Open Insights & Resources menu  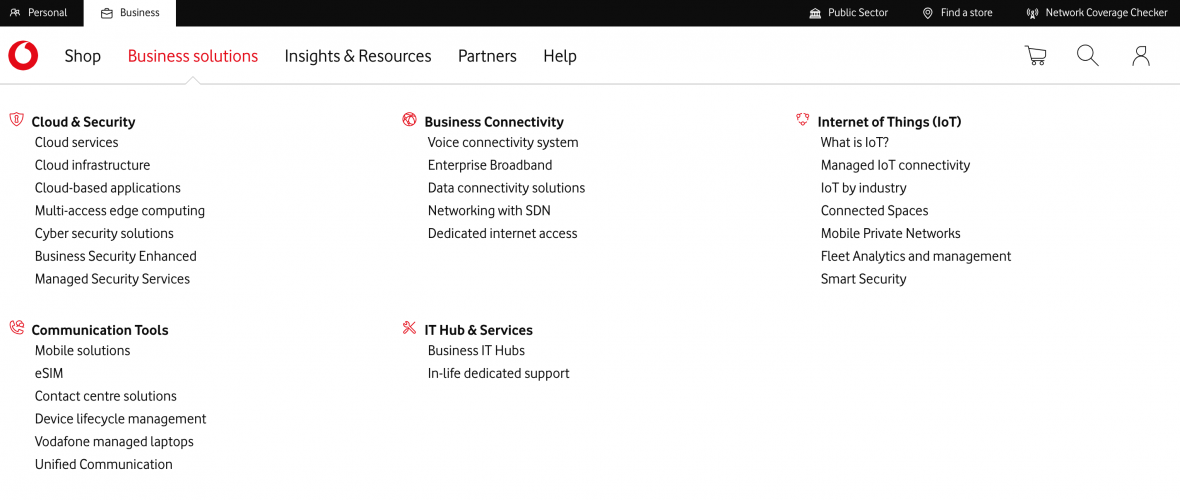(x=358, y=56)
